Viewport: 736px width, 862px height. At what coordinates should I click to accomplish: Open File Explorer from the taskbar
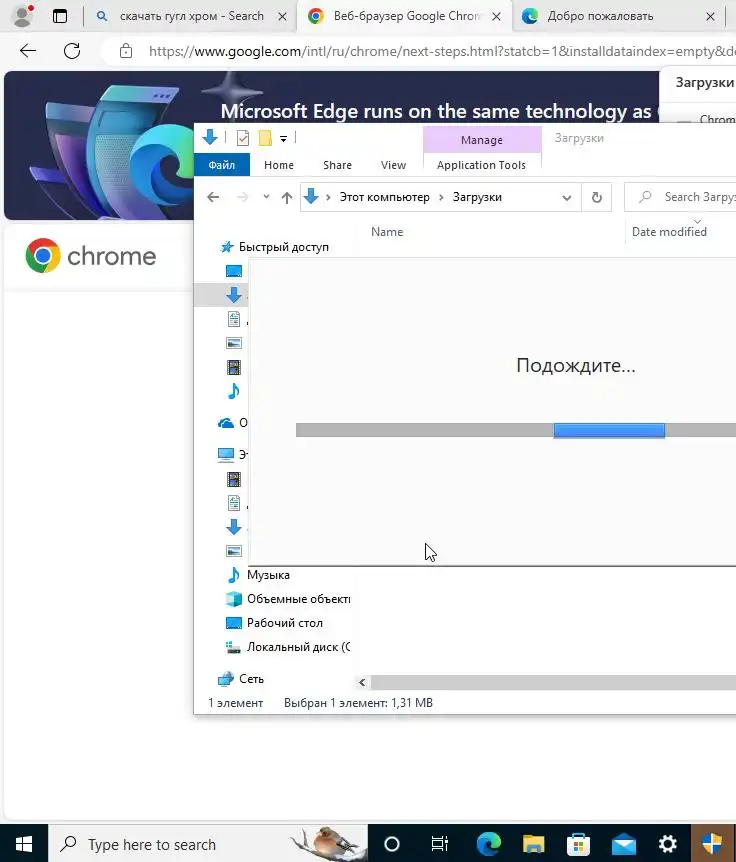coord(533,843)
